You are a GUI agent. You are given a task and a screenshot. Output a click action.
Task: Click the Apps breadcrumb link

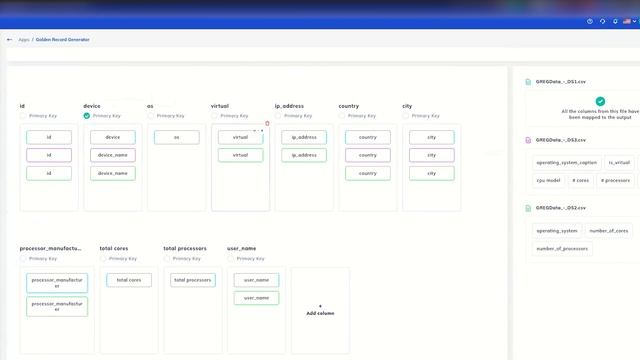[24, 40]
